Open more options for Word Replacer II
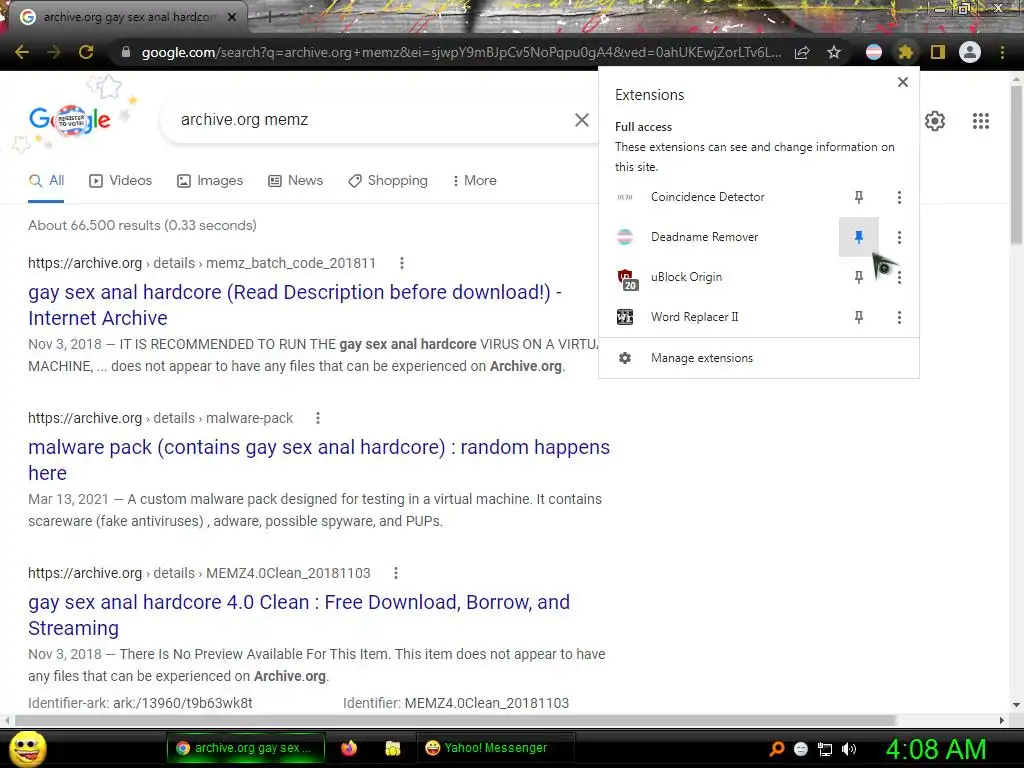This screenshot has width=1024, height=768. click(x=899, y=317)
